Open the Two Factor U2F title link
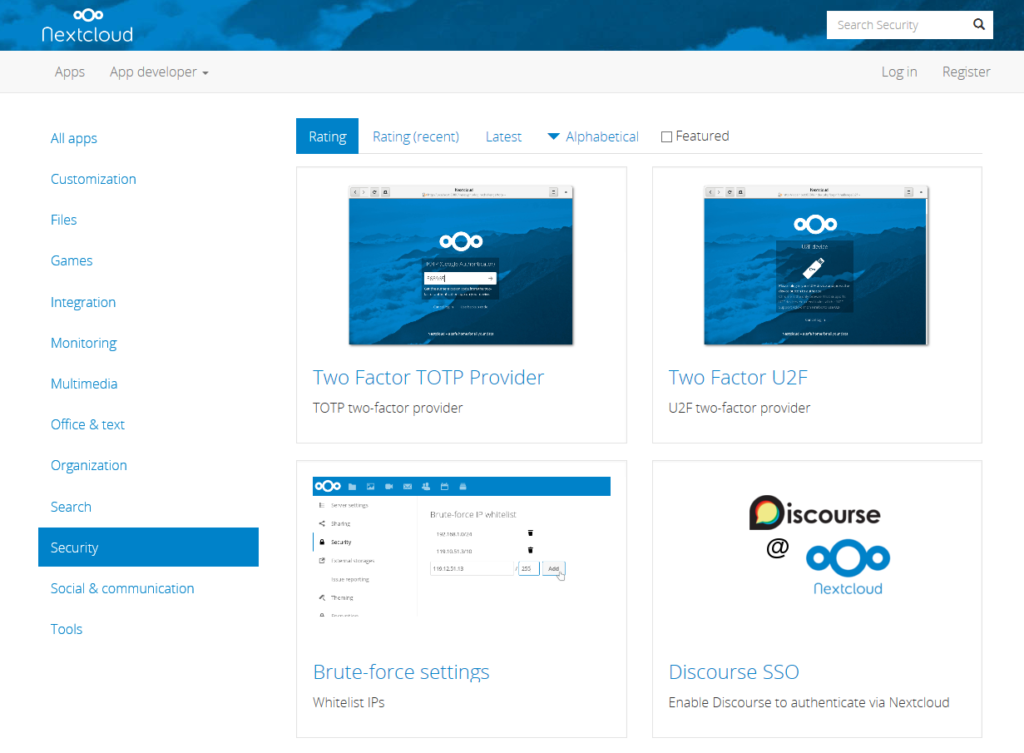Screen dimensions: 1024x753 [x=738, y=377]
